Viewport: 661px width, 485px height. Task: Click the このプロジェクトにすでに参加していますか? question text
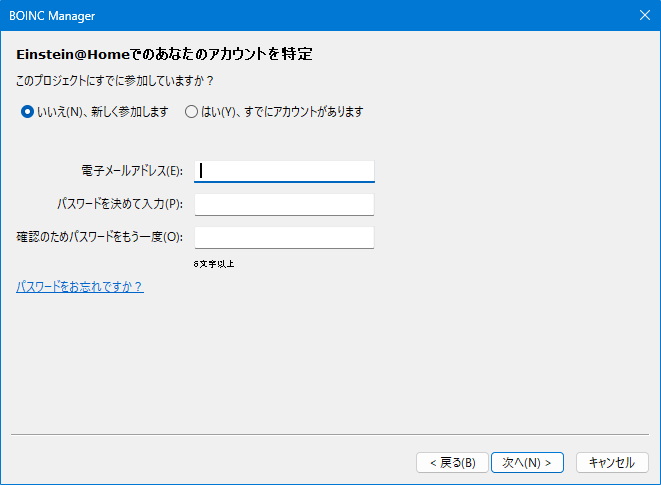coord(116,80)
